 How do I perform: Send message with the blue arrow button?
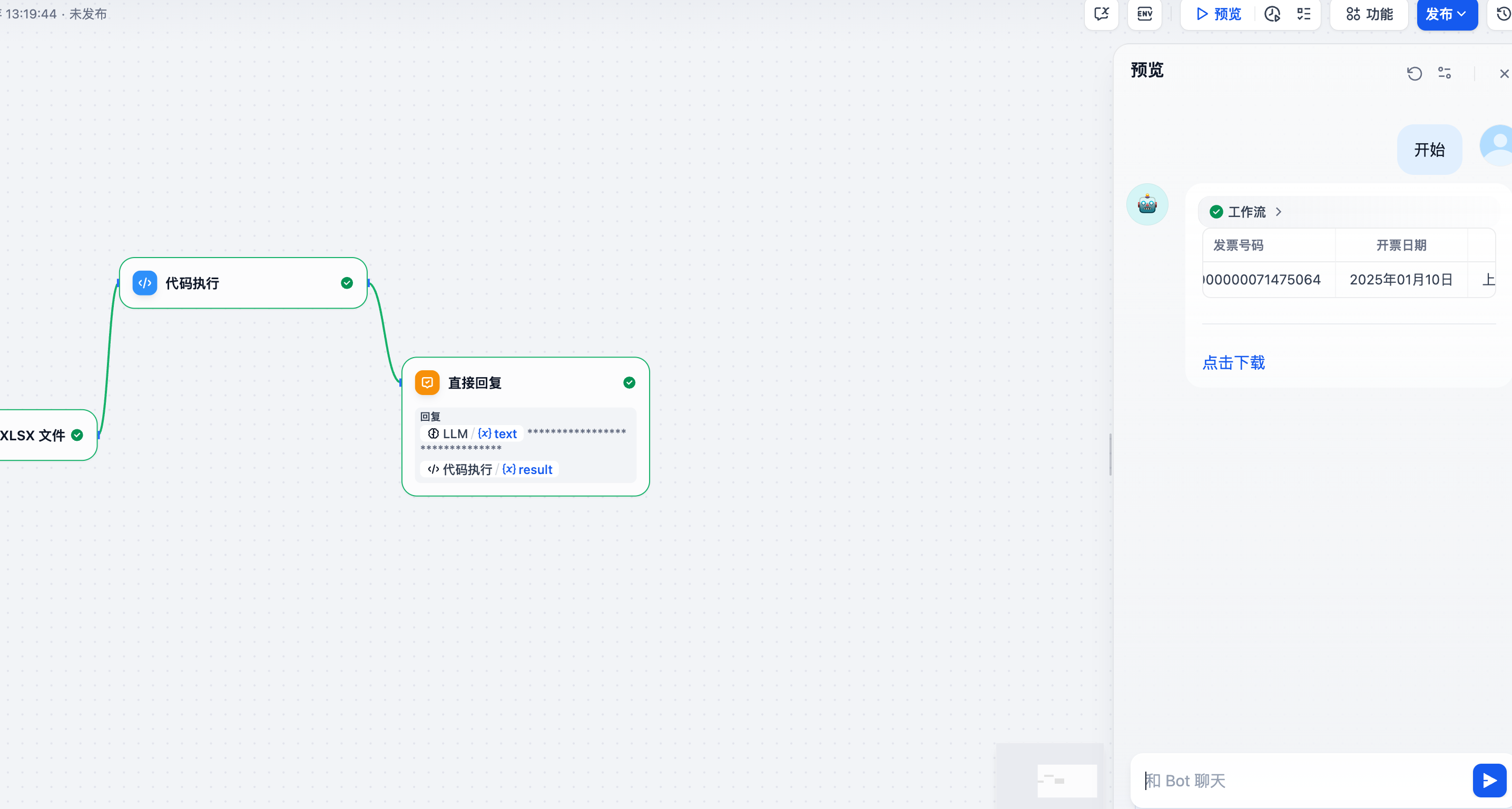(x=1488, y=780)
